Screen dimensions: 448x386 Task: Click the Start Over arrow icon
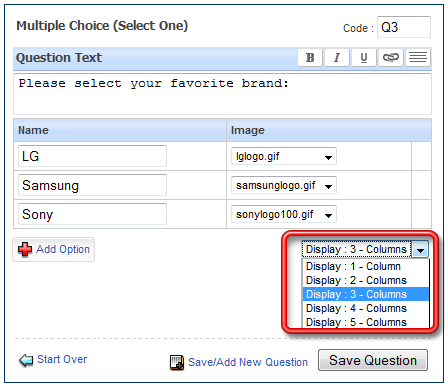(26, 360)
